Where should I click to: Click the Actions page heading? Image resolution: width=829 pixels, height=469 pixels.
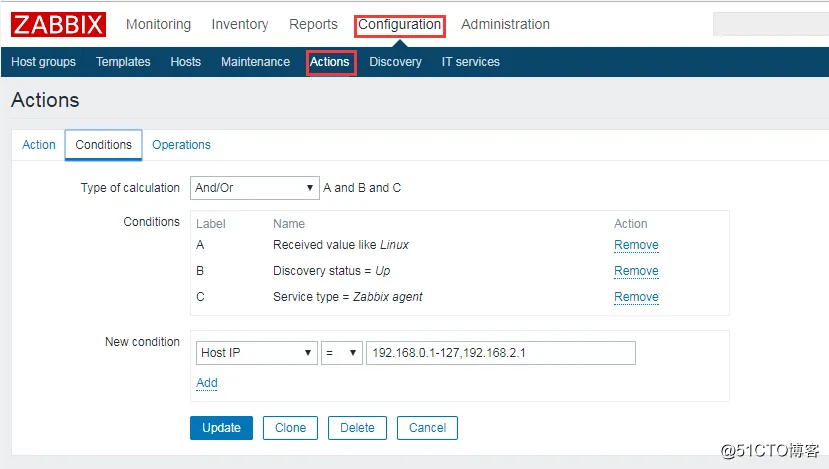click(x=45, y=100)
